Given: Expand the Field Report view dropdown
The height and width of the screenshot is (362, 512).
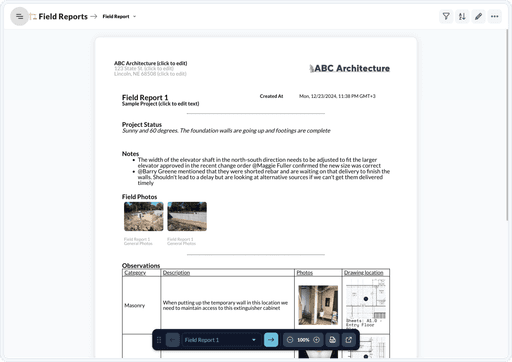Looking at the screenshot, I should (x=119, y=16).
